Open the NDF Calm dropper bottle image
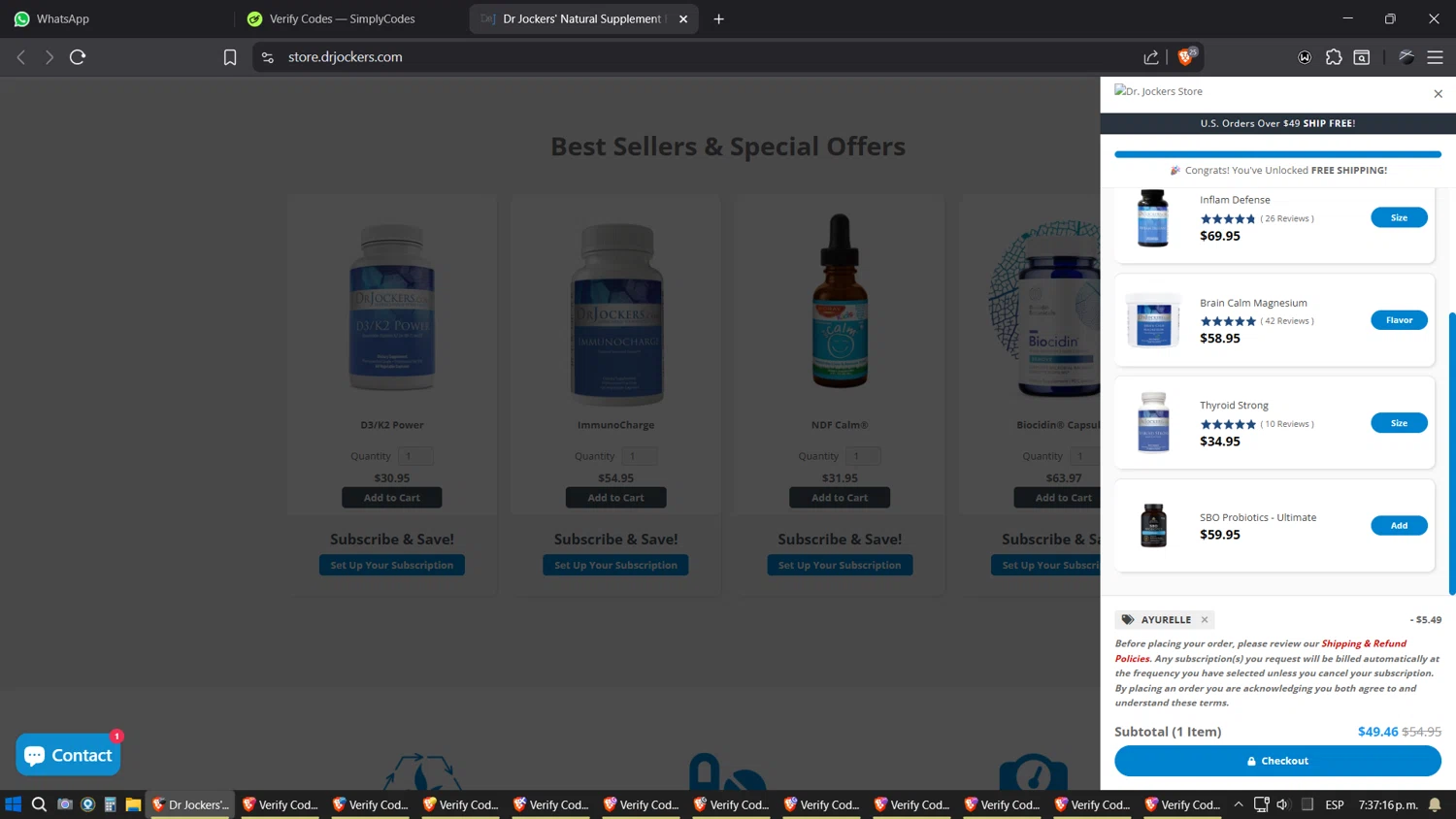1456x819 pixels. (840, 301)
